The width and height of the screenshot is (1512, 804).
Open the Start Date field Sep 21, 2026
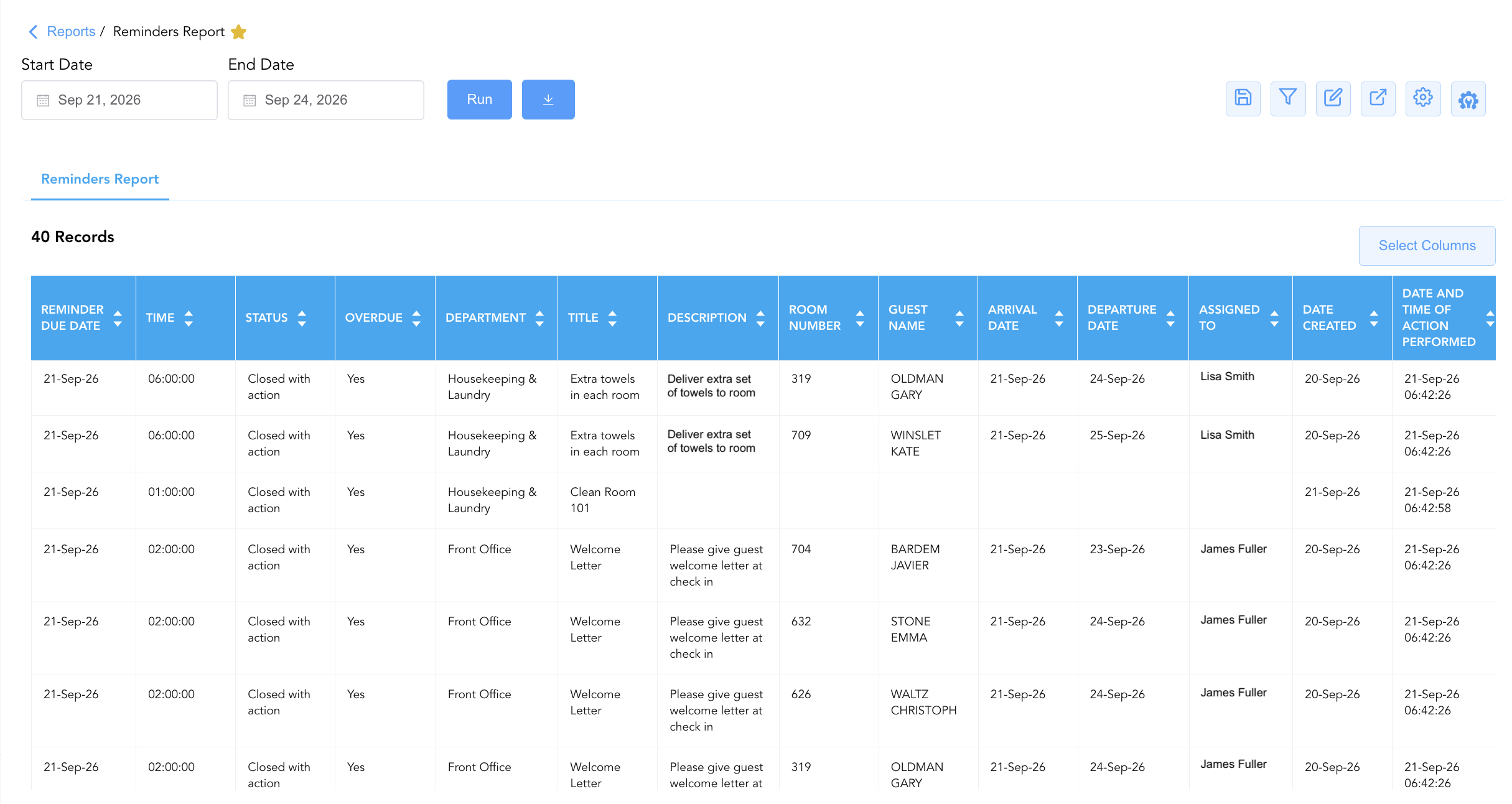pos(119,100)
